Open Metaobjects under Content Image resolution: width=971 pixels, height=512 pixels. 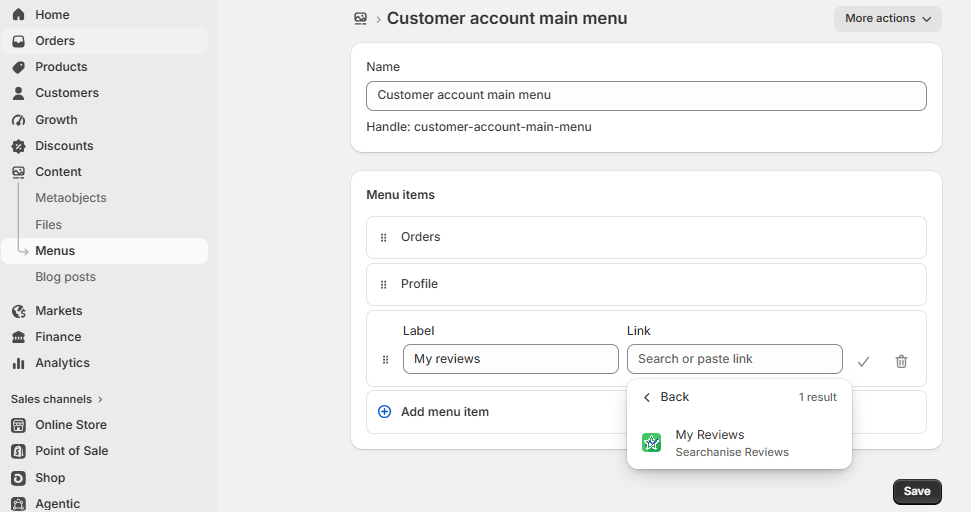[x=71, y=198]
